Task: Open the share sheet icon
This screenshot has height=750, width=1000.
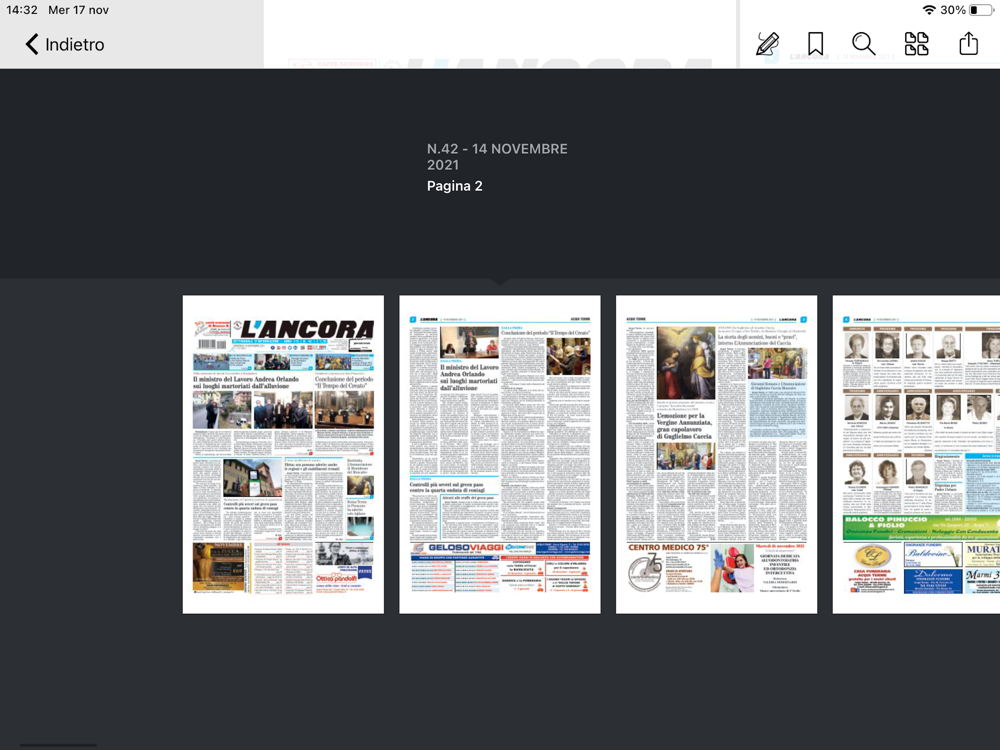Action: (968, 43)
